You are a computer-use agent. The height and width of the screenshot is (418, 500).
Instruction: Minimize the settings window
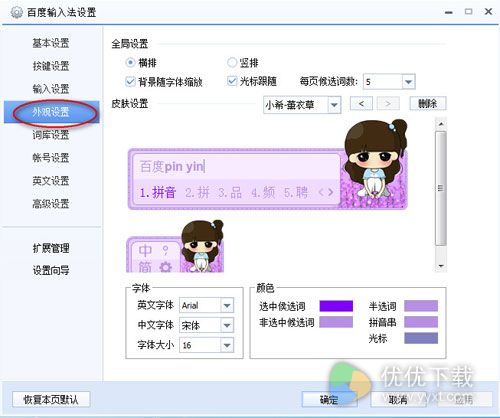point(449,12)
